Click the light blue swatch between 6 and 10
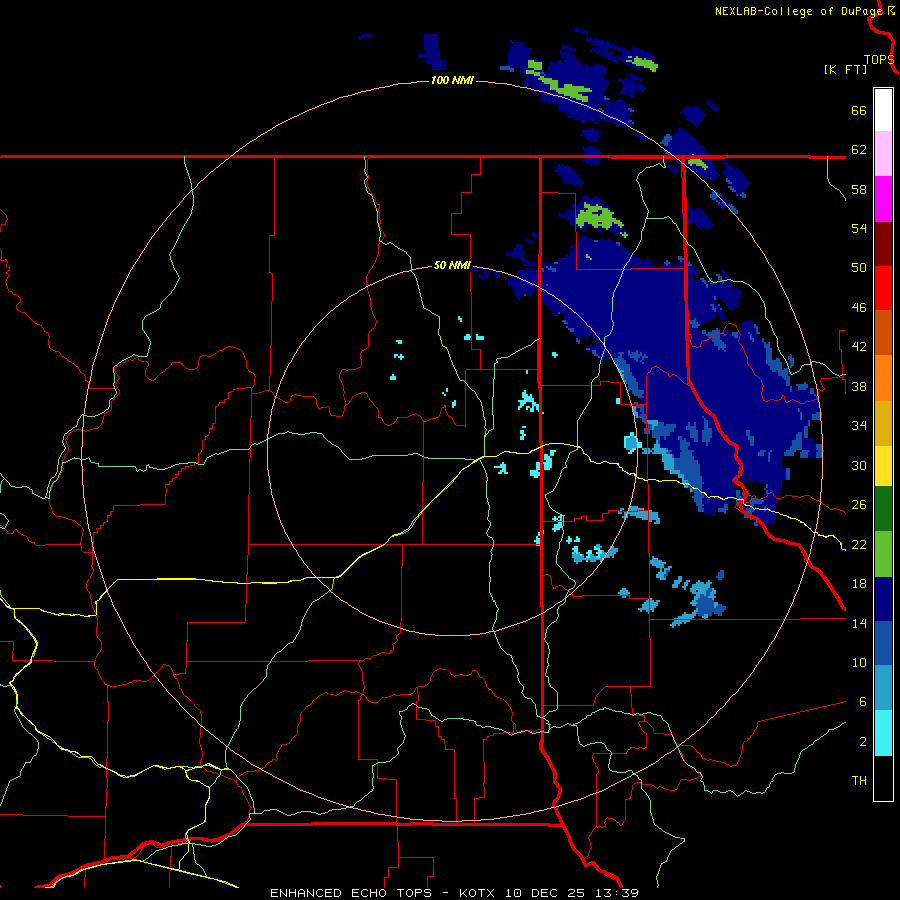 click(883, 687)
